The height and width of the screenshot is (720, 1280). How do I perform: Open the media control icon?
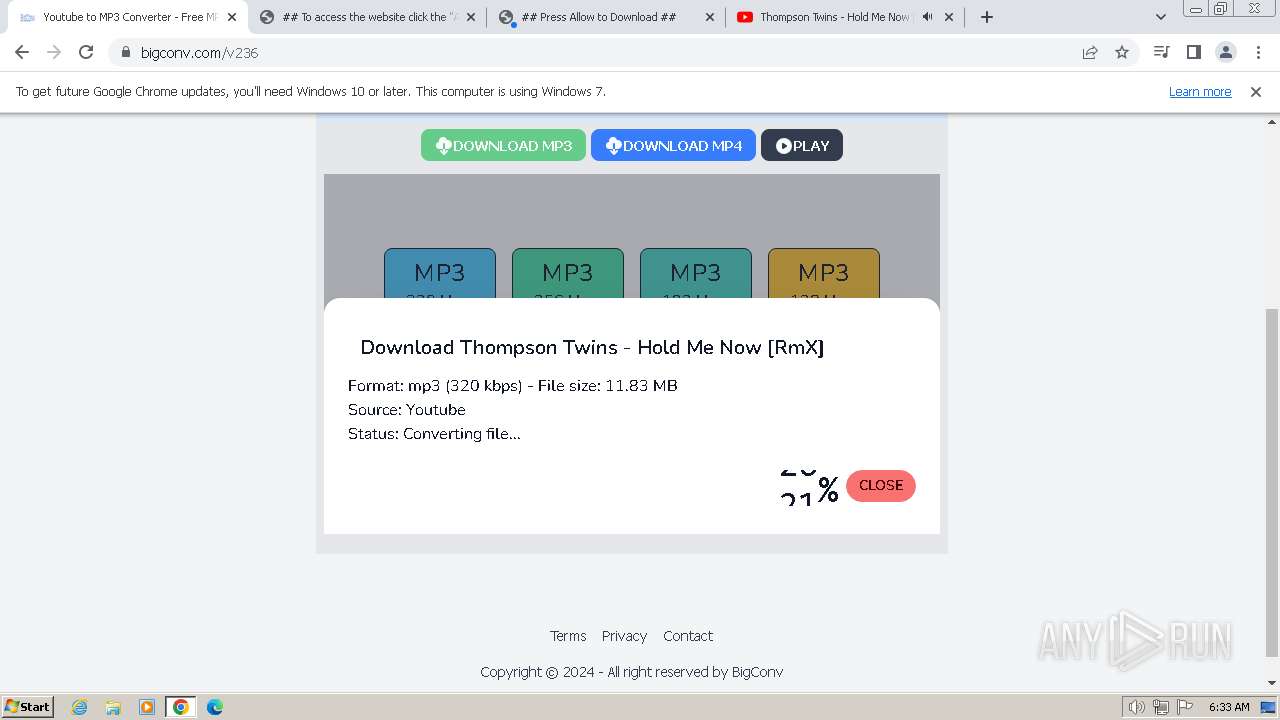click(1162, 52)
